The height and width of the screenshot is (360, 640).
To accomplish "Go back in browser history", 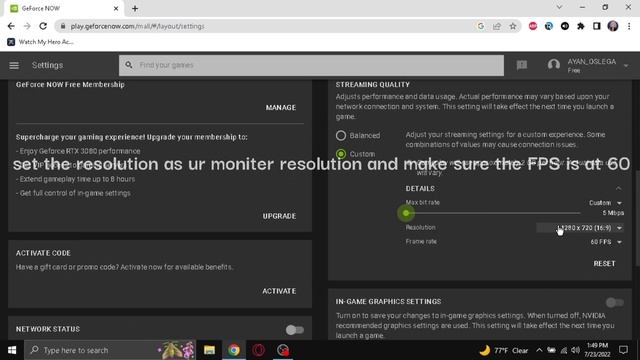I will [x=11, y=26].
